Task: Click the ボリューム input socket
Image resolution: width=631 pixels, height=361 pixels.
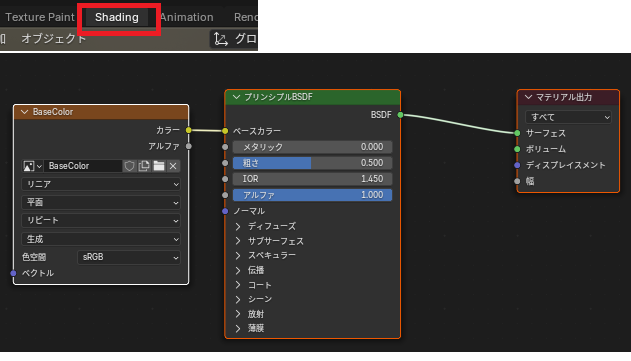Action: 518,149
